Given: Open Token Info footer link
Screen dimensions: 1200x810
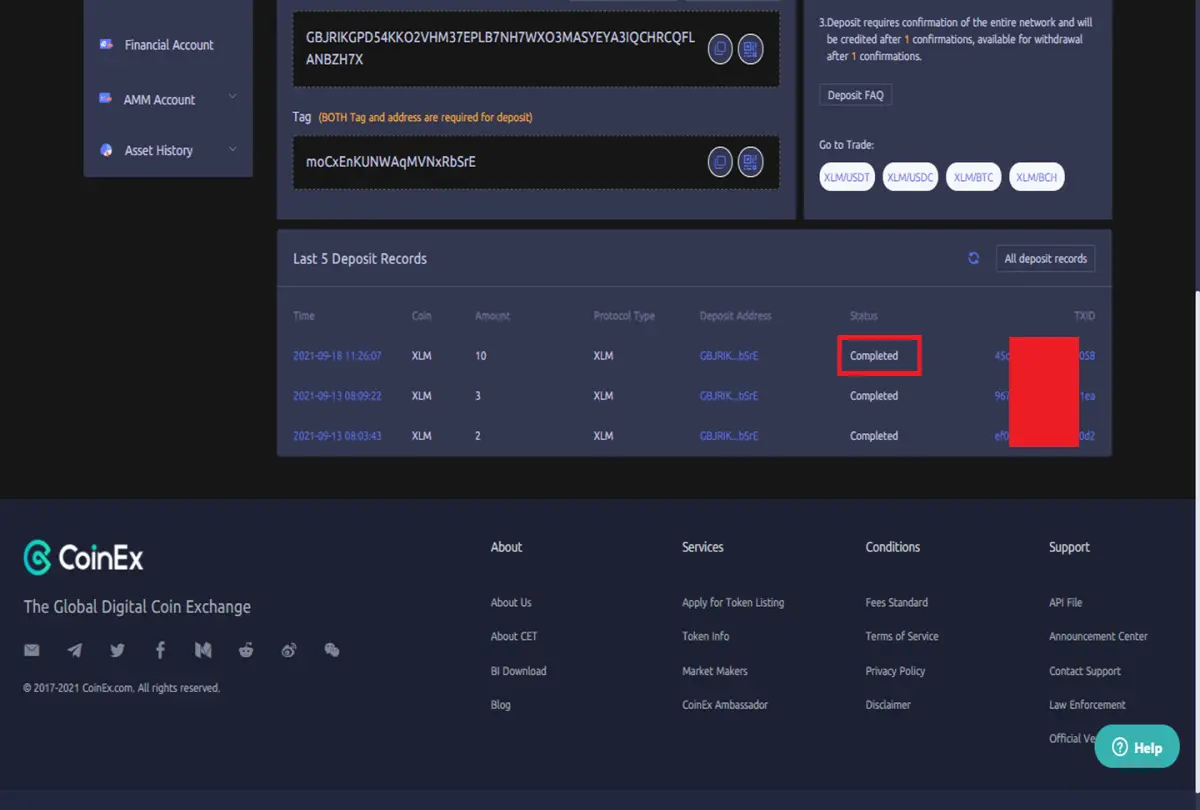Looking at the screenshot, I should coord(706,636).
